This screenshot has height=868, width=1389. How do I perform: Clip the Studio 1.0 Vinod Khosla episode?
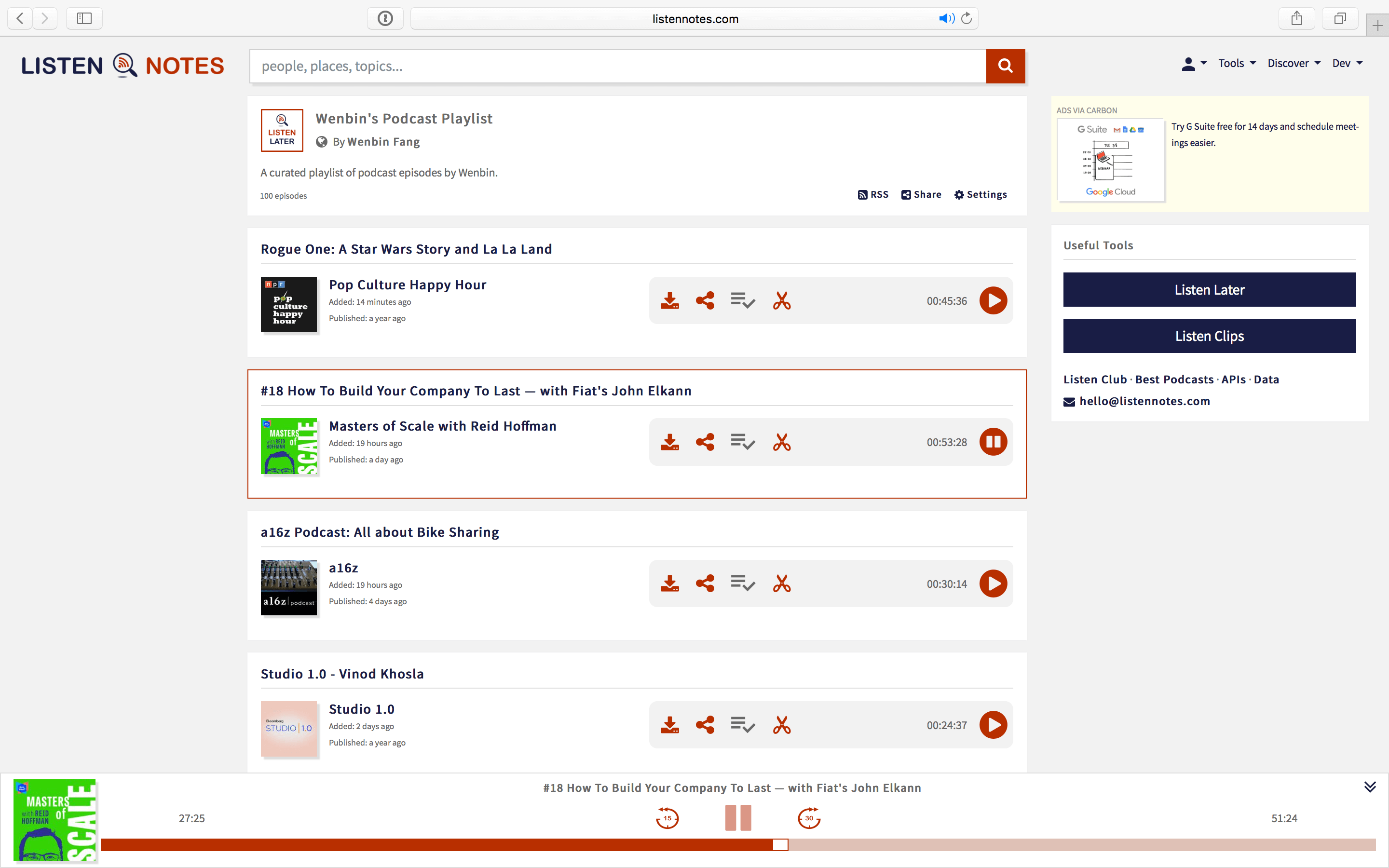[x=782, y=725]
